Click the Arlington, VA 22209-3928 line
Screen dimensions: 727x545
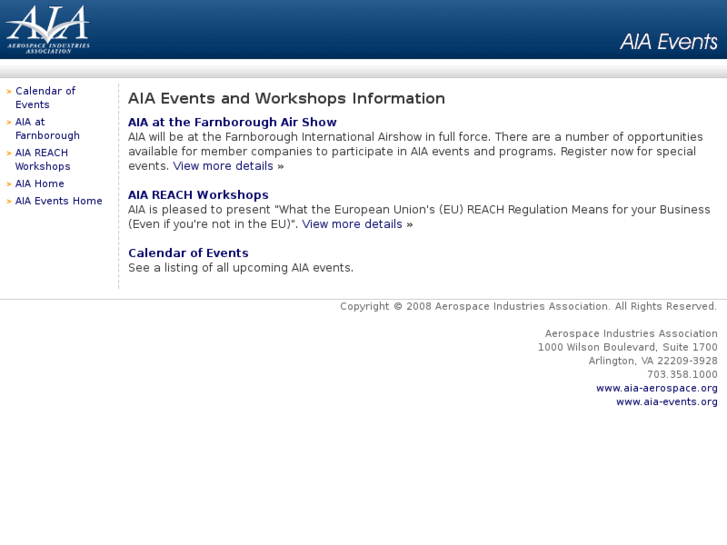click(x=653, y=361)
